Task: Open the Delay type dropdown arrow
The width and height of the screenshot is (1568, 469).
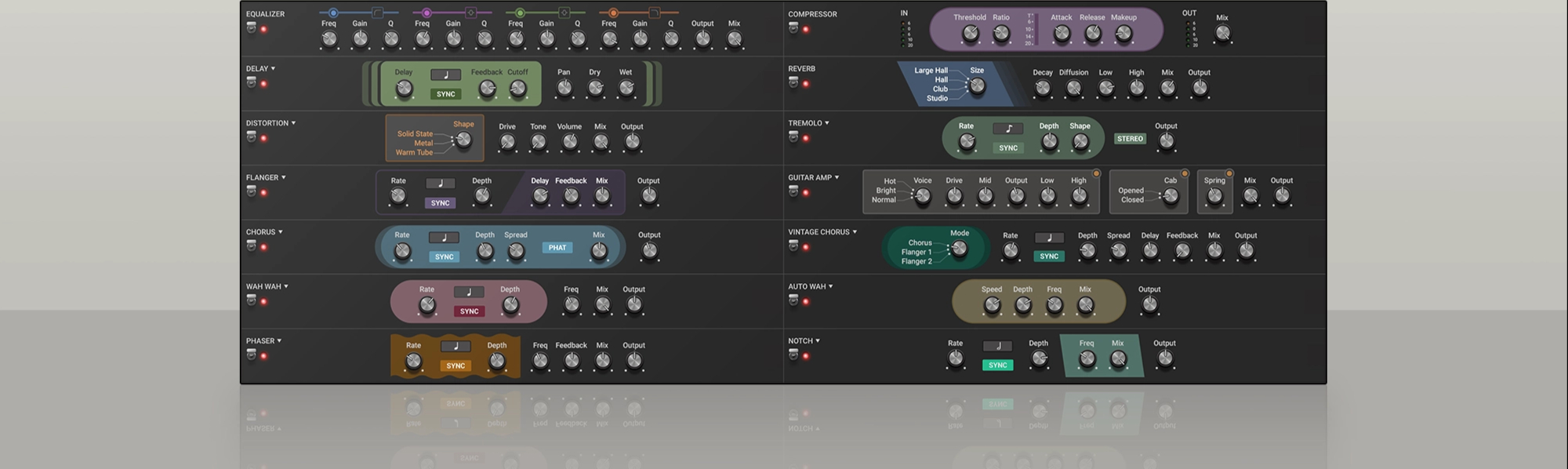Action: [273, 68]
